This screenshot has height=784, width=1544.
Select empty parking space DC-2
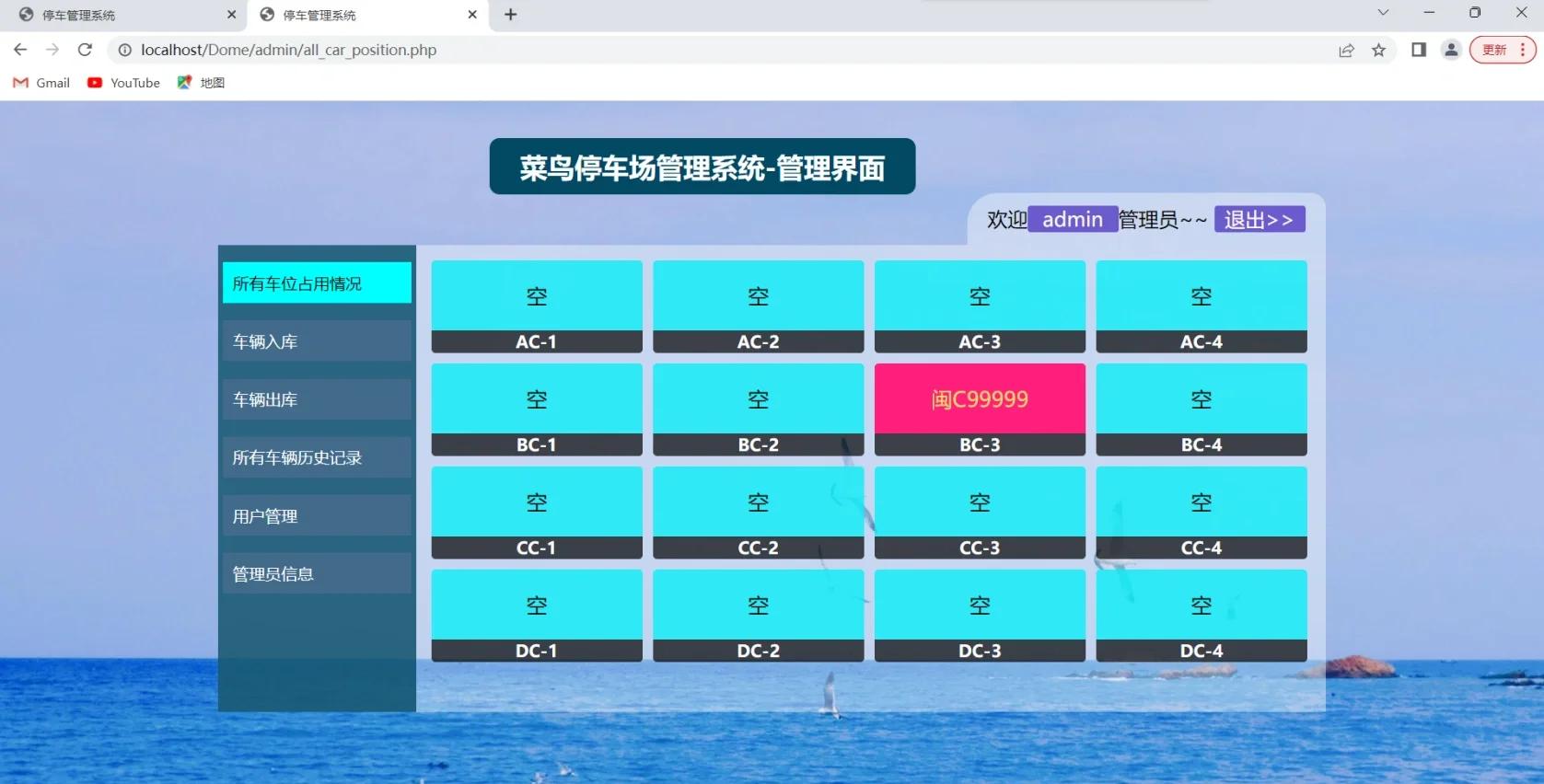[x=759, y=616]
